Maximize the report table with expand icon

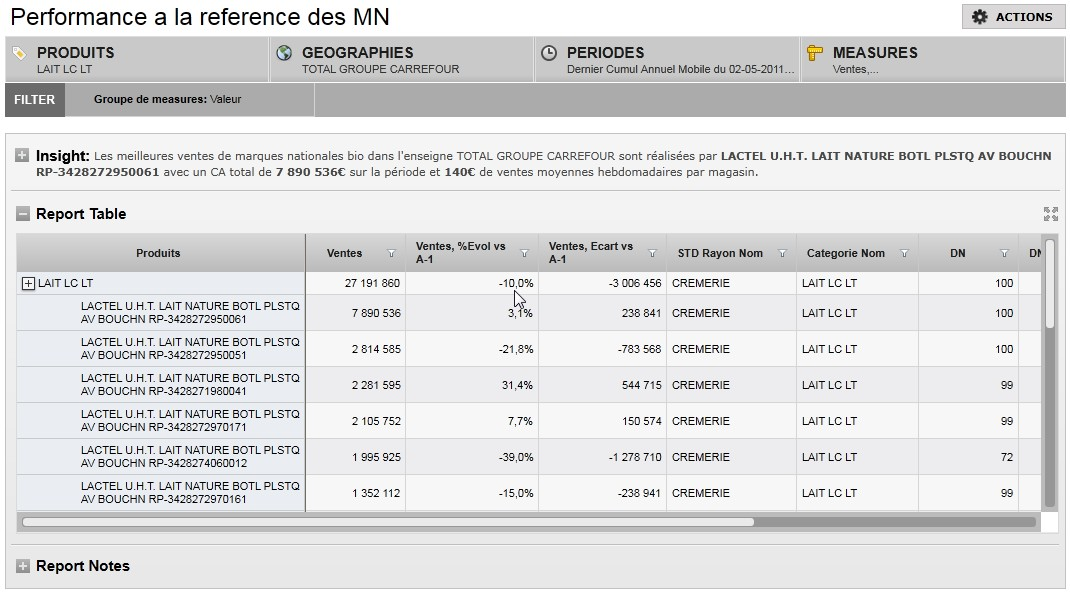[x=1050, y=214]
